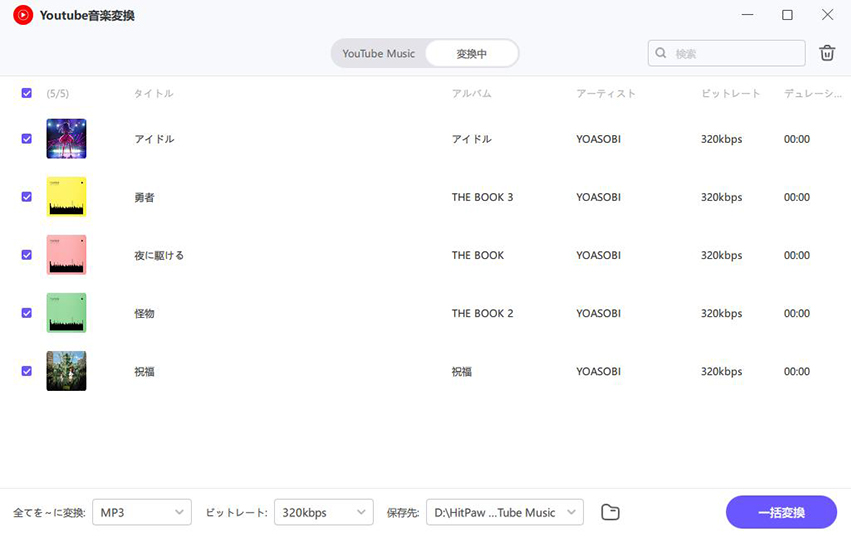Click the 祝福 album cover thumbnail

tap(66, 371)
